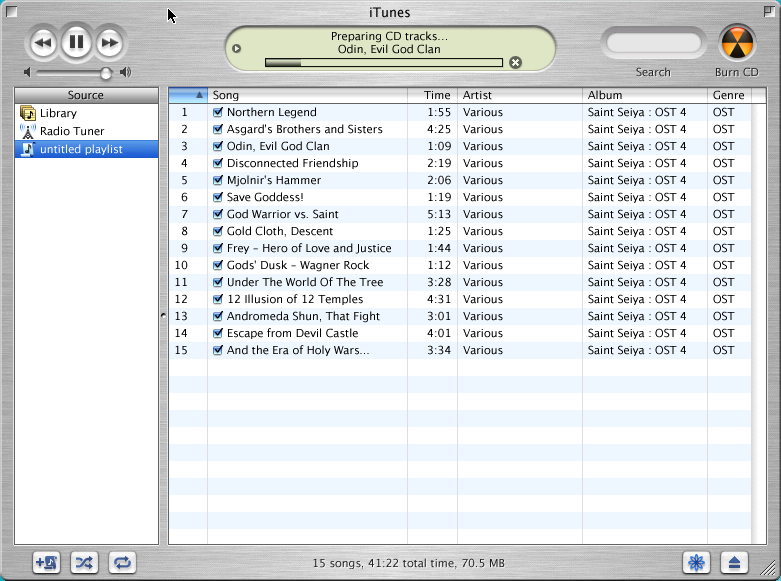Toggle sort order via track number header arrow

tap(188, 95)
